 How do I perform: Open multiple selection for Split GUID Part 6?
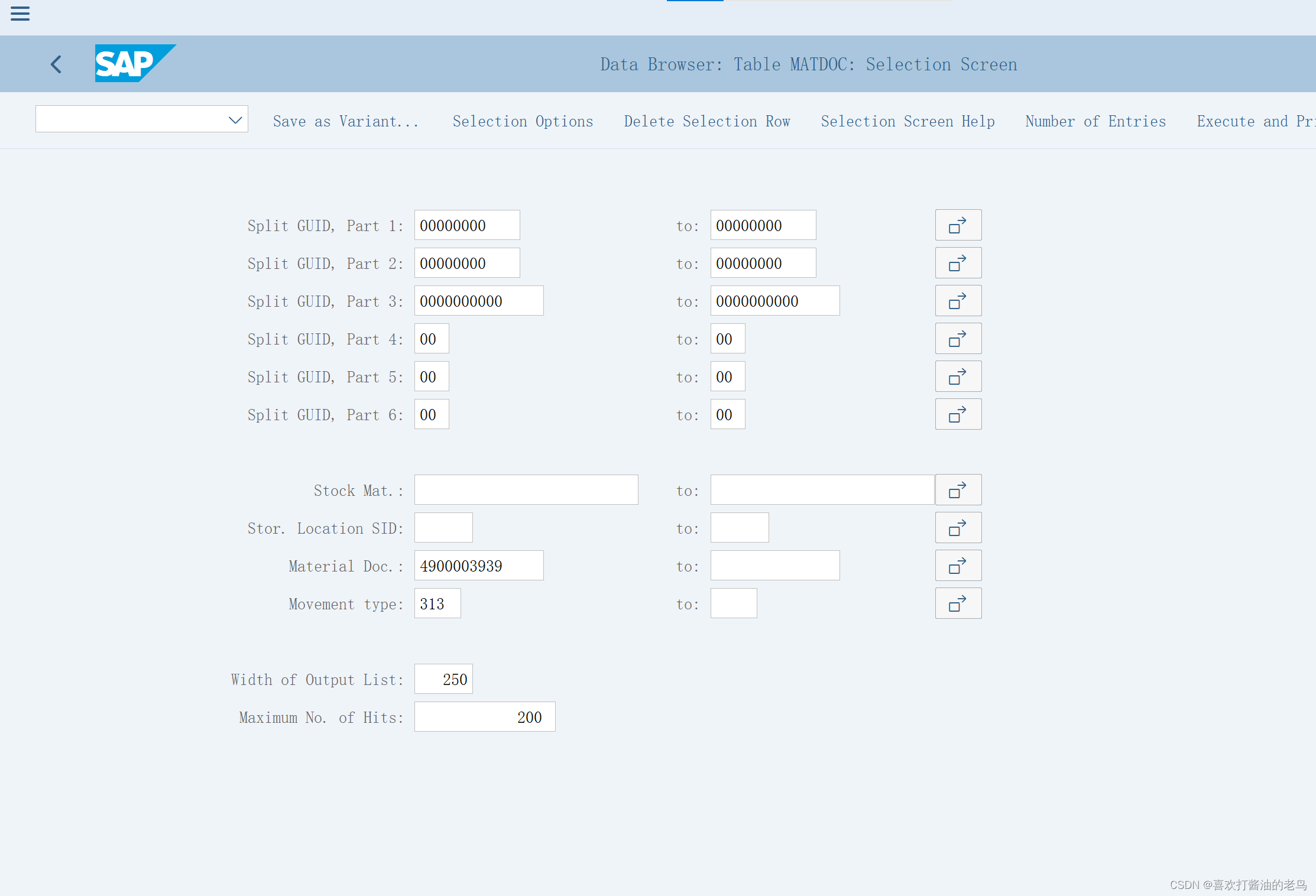coord(958,414)
